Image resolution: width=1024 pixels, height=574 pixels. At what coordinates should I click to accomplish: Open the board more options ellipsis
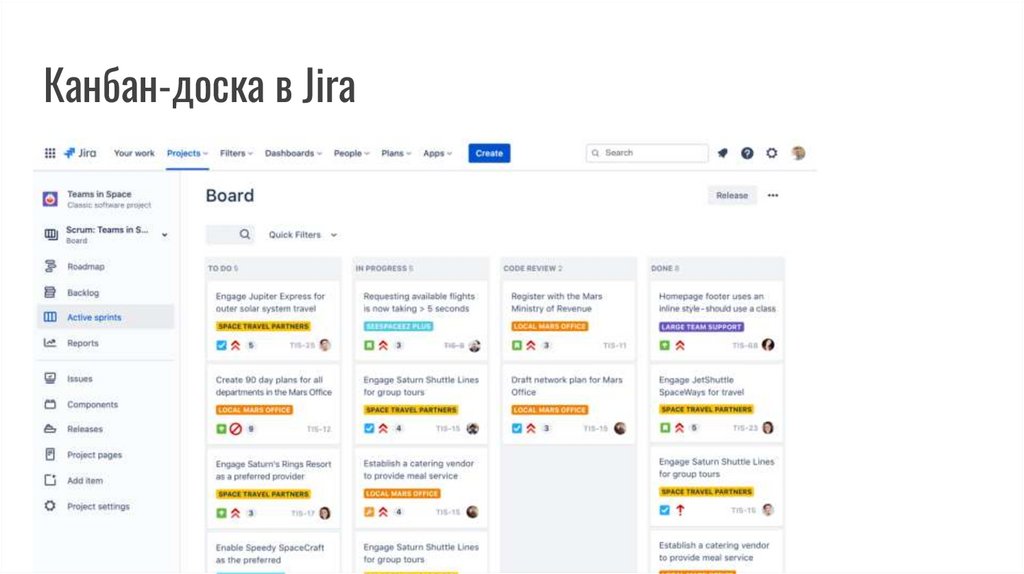pos(773,195)
